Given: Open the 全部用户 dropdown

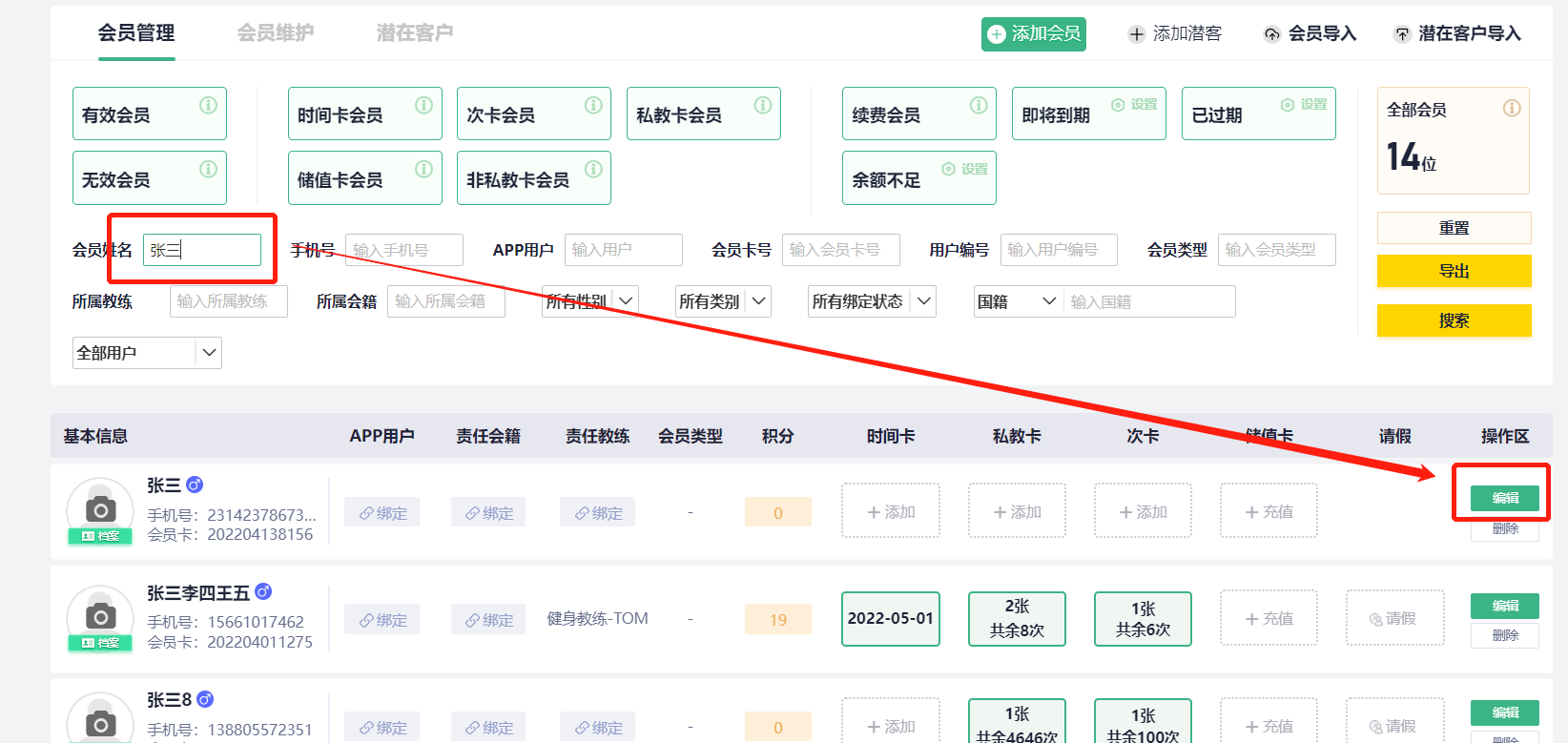Looking at the screenshot, I should coord(147,353).
